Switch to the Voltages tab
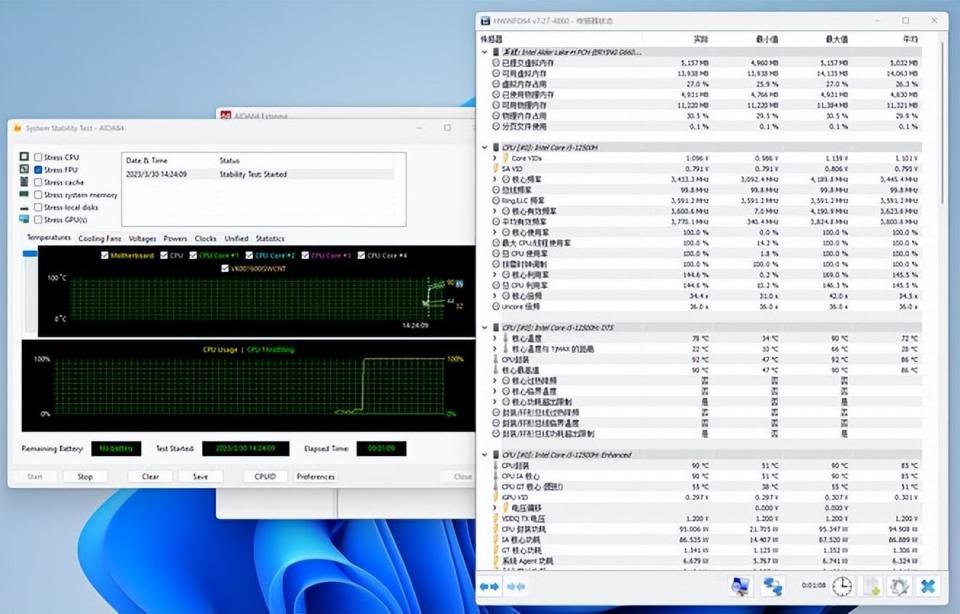The width and height of the screenshot is (960, 614). tap(142, 239)
